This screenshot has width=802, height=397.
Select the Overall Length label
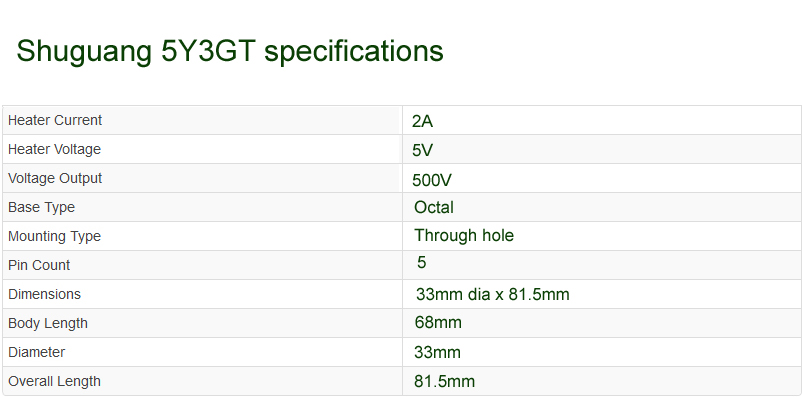coord(55,381)
